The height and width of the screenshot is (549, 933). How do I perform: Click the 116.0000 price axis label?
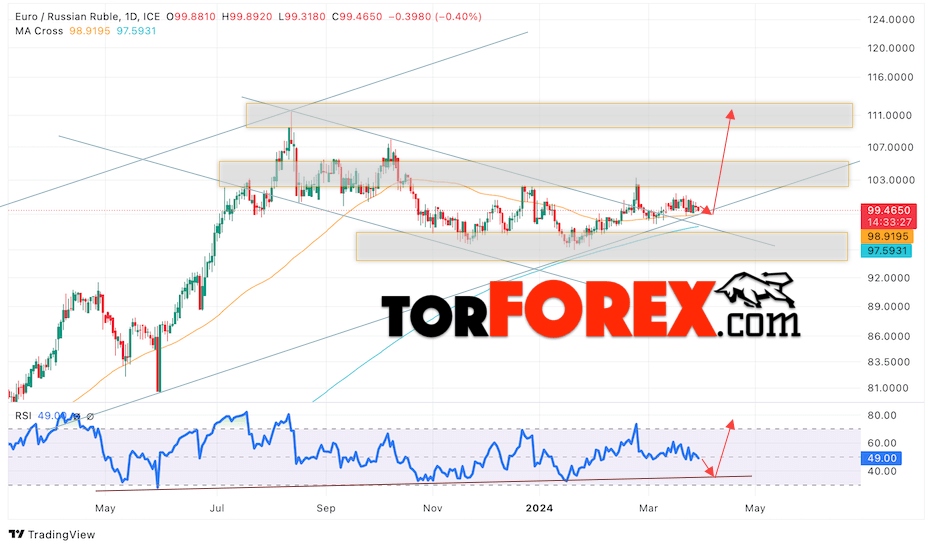891,77
